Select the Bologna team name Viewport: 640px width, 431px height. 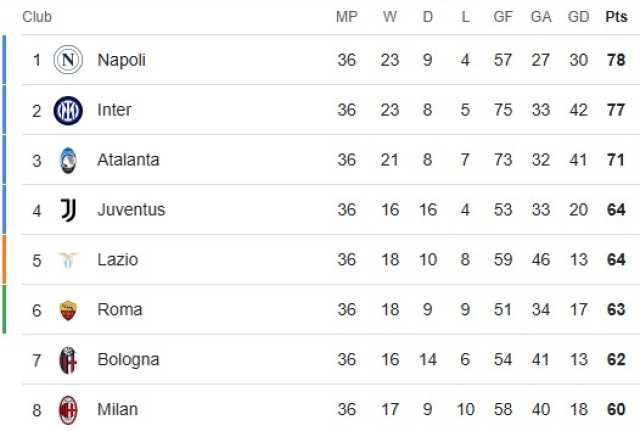tap(128, 360)
